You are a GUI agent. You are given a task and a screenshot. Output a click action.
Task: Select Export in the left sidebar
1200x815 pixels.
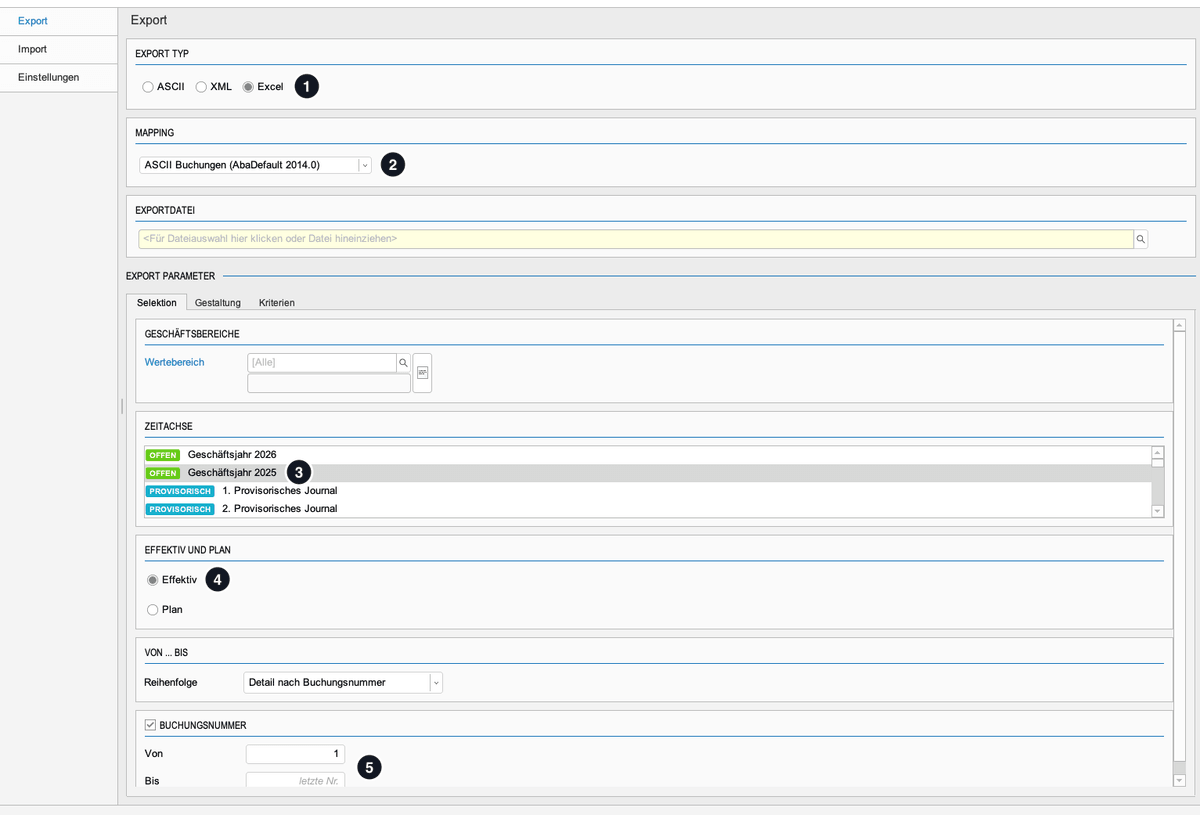pos(59,20)
